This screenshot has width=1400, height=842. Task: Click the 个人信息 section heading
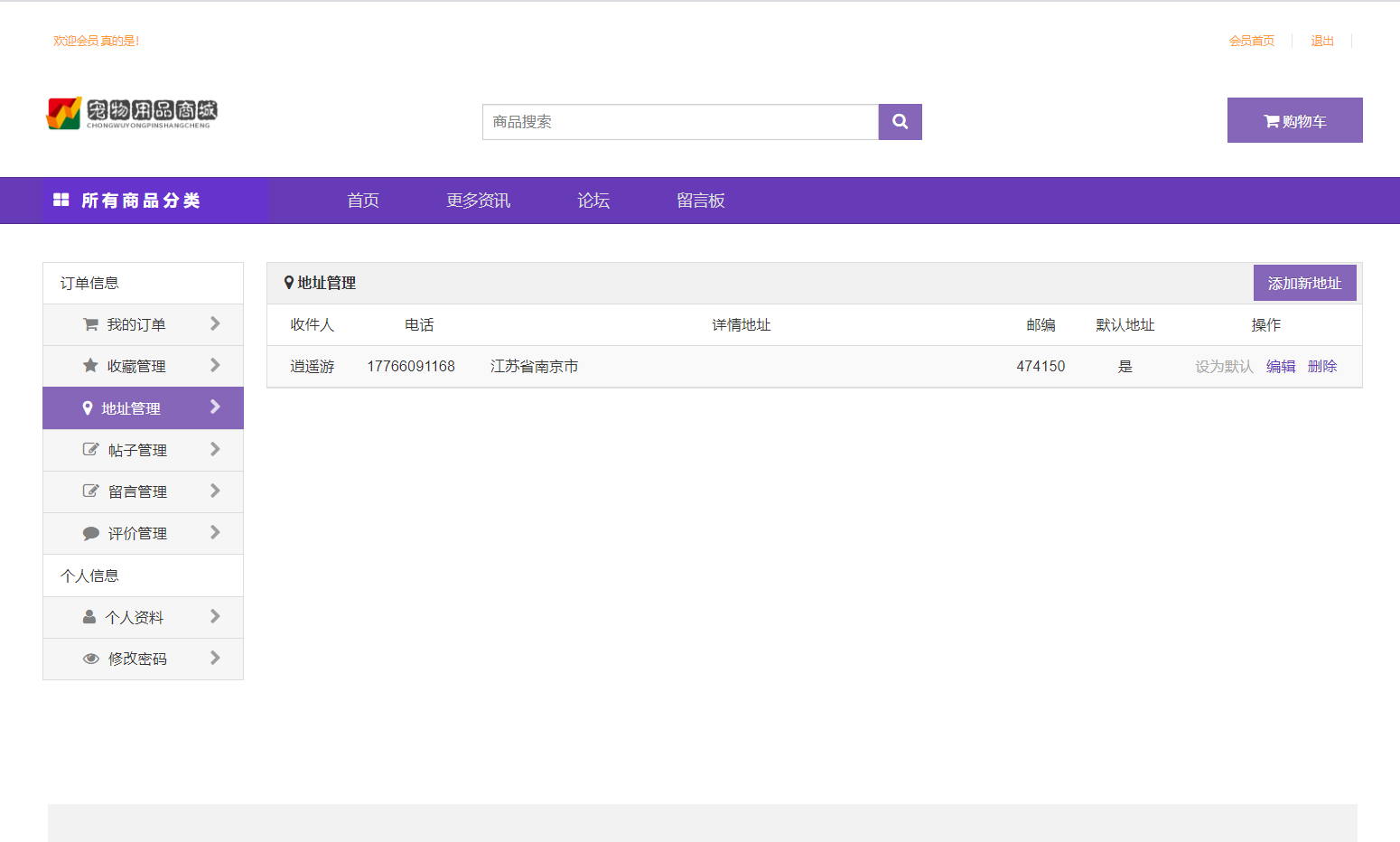point(89,575)
